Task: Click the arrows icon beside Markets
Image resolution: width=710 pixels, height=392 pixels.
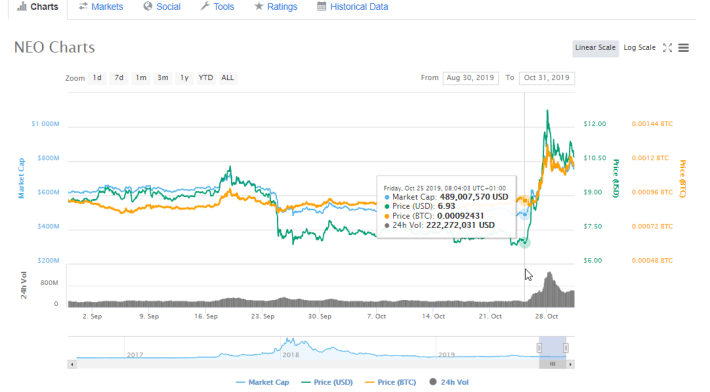Action: tap(83, 6)
